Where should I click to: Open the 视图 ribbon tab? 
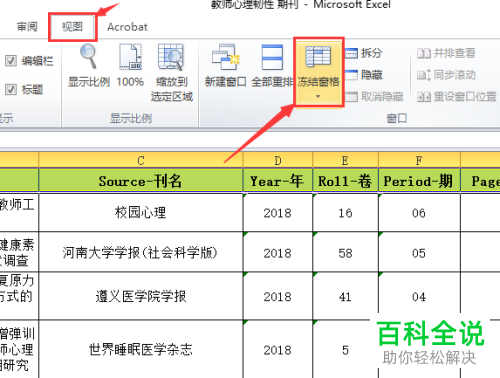point(72,27)
